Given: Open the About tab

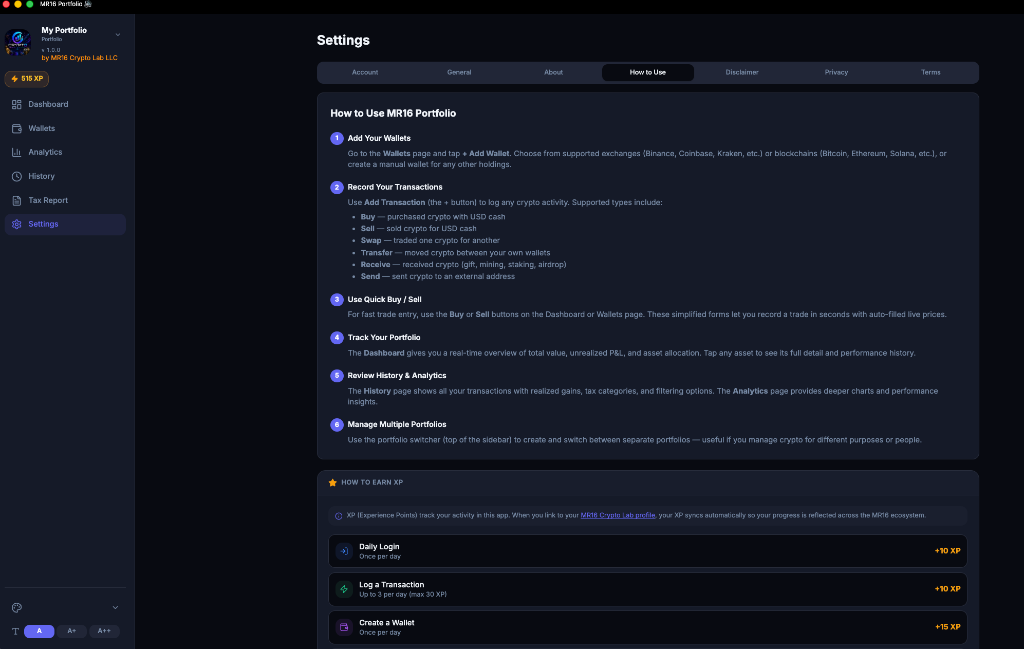Looking at the screenshot, I should click(553, 72).
